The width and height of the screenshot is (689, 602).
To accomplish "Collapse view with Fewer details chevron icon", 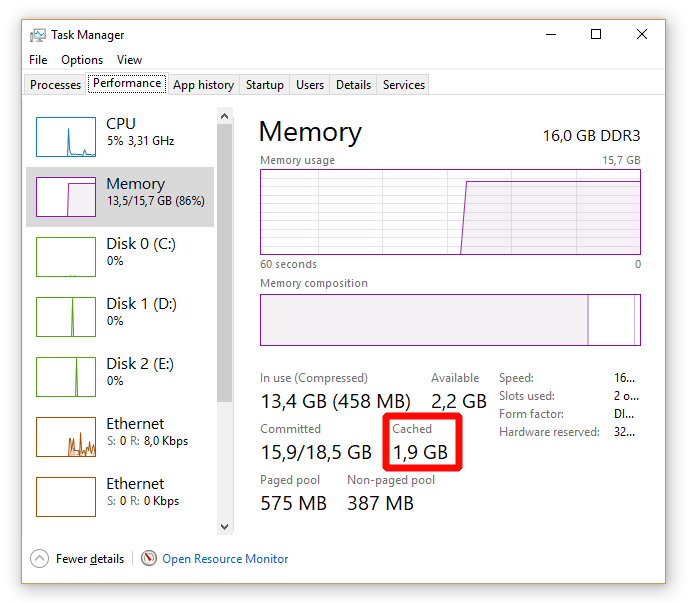I will pos(40,559).
